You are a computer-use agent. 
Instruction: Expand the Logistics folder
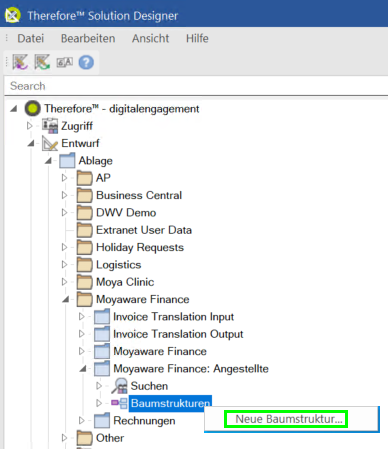(x=64, y=265)
